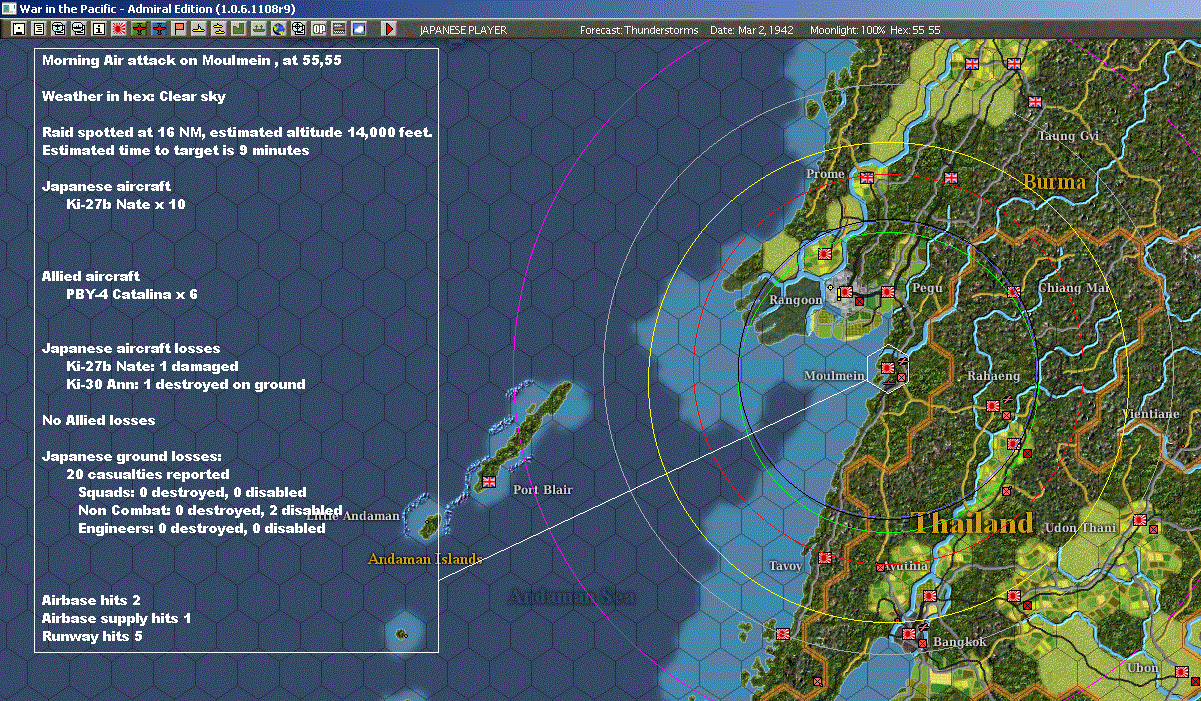
Task: Click the 'Port Blair' map label
Action: click(x=543, y=490)
